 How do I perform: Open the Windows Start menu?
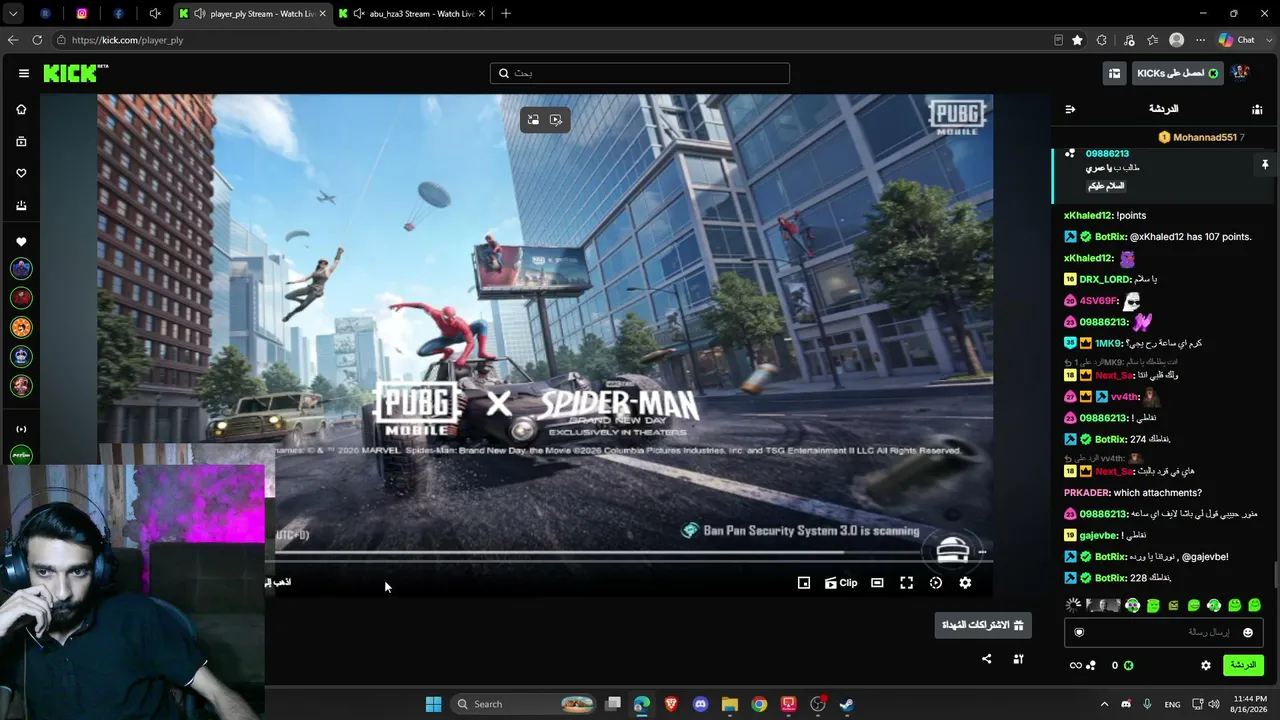pos(433,704)
